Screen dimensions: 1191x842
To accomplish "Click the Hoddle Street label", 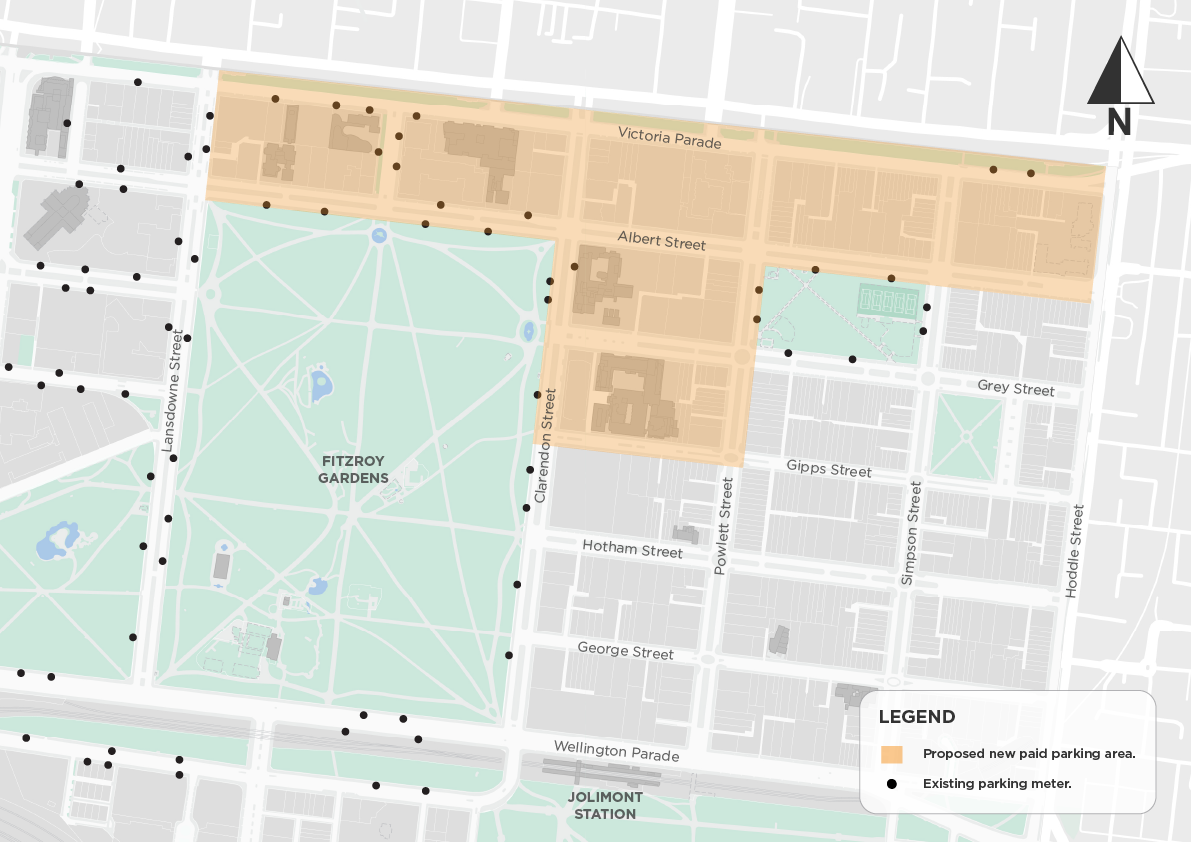I will [1074, 551].
